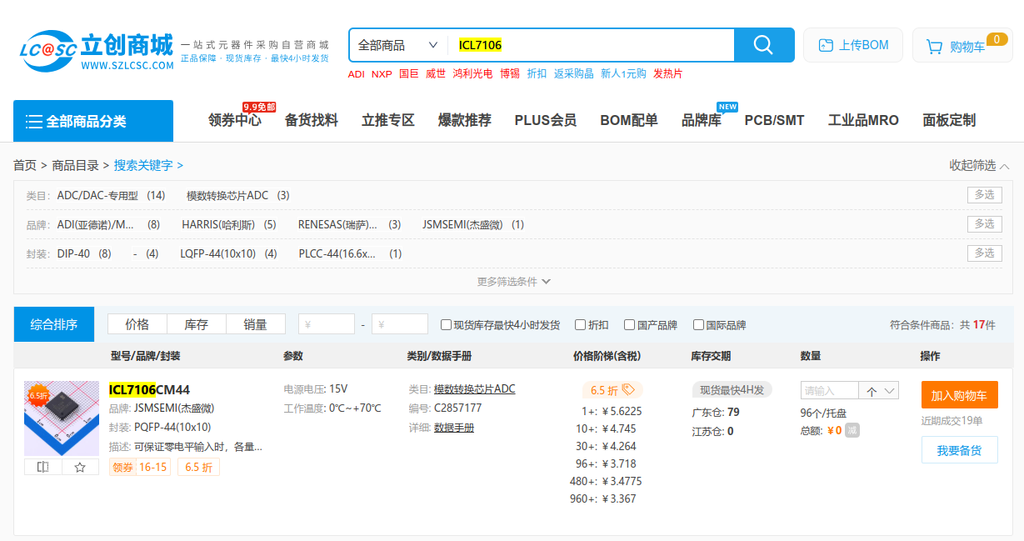The height and width of the screenshot is (541, 1024).
Task: Open 爆款推荐 nav item
Action: pyautogui.click(x=464, y=120)
